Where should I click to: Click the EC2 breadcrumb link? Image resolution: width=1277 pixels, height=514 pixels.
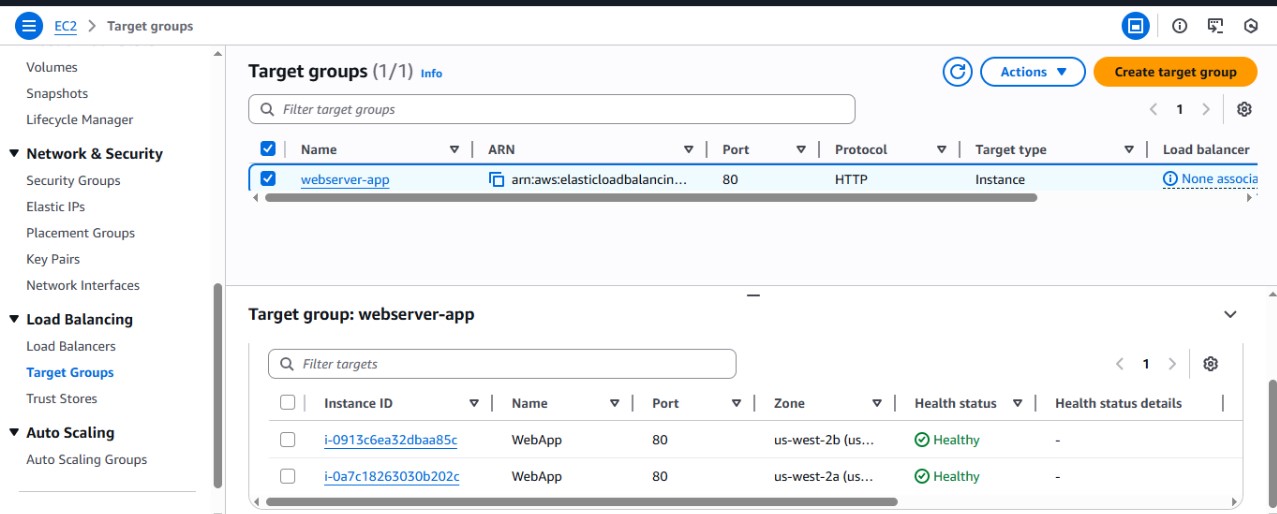(65, 26)
